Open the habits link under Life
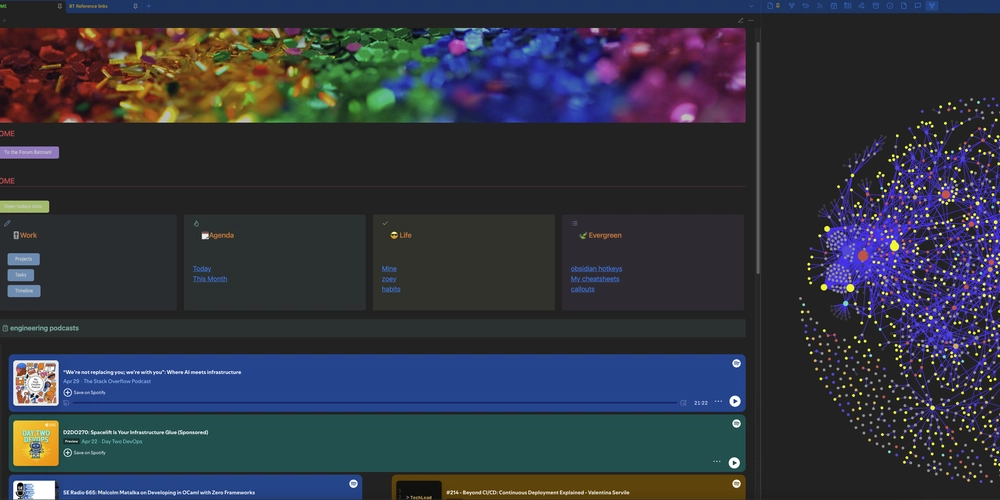 (x=391, y=289)
